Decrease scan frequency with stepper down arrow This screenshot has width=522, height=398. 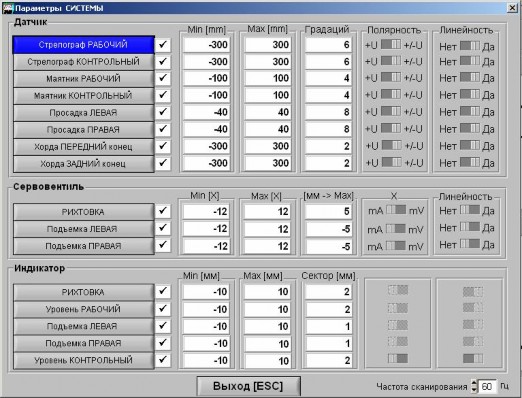point(474,390)
